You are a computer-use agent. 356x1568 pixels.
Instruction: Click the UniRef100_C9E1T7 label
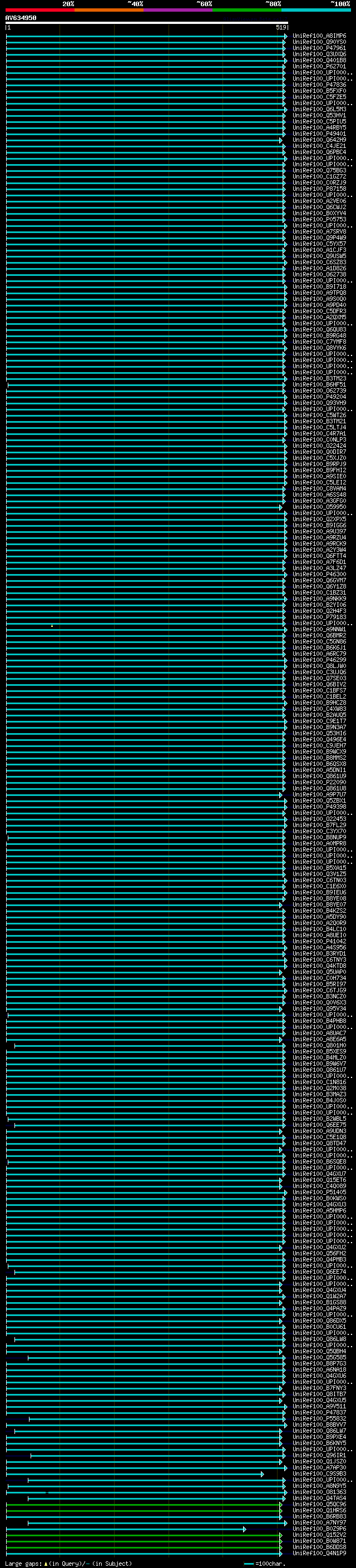[319, 721]
